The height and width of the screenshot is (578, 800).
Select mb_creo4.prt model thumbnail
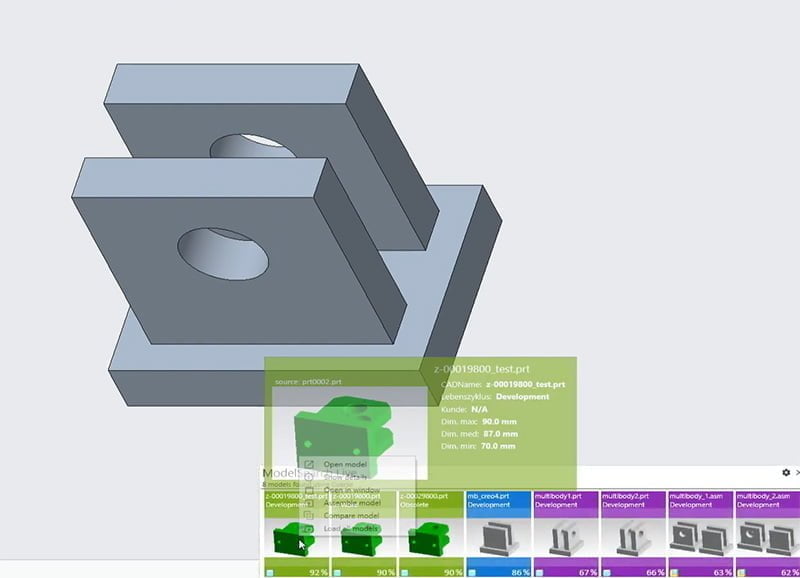pos(498,539)
